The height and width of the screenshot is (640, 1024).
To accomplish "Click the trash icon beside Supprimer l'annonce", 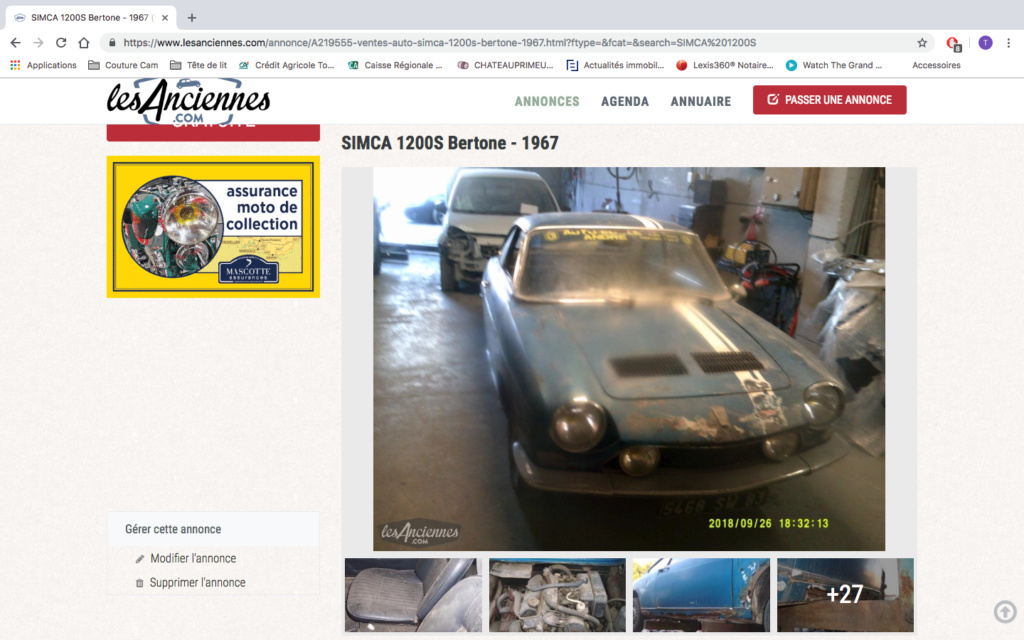I will click(x=139, y=583).
